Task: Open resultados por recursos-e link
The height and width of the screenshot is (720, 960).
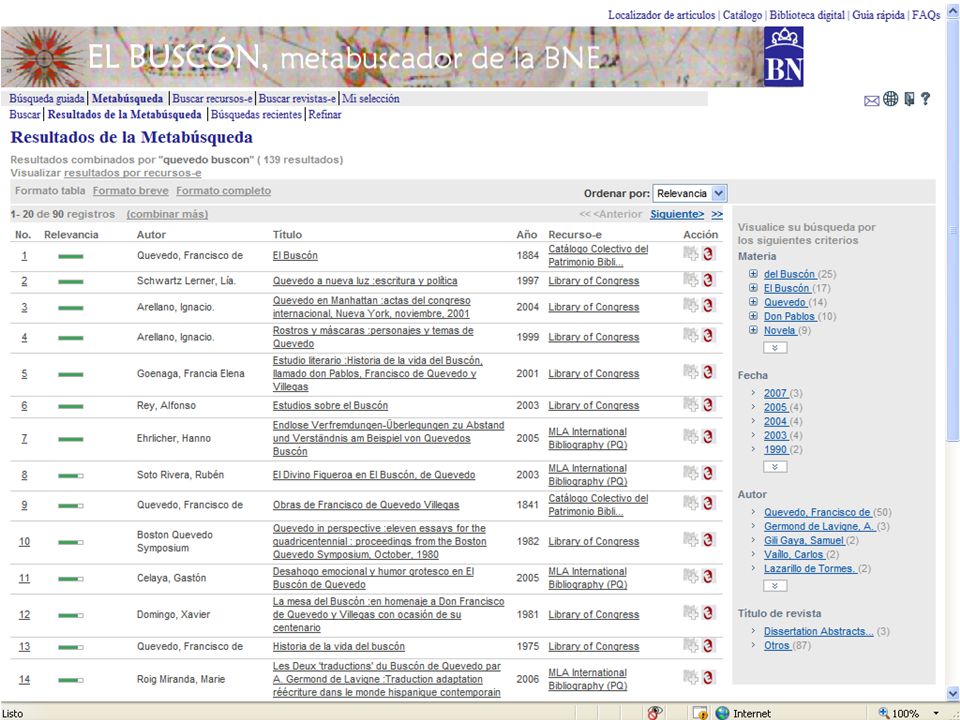Action: point(133,173)
